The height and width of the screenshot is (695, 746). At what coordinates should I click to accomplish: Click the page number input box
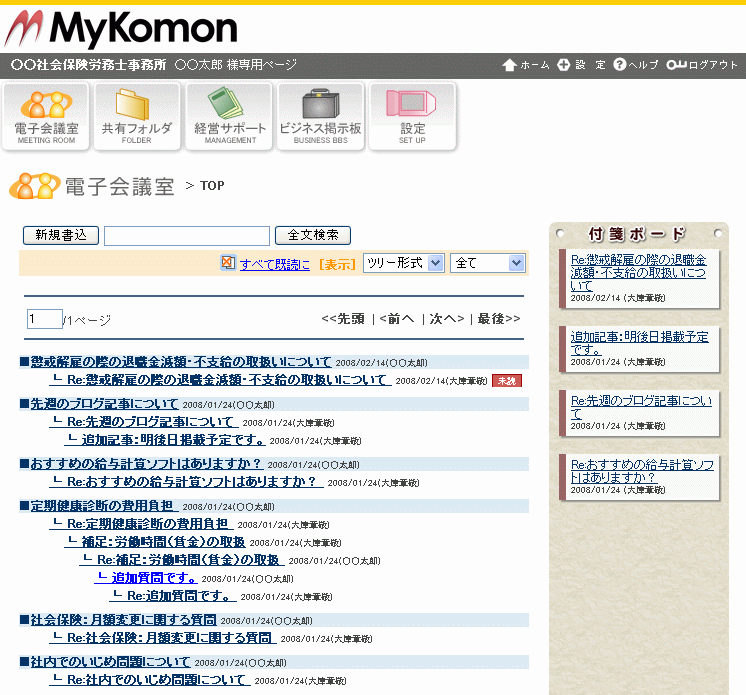(44, 319)
